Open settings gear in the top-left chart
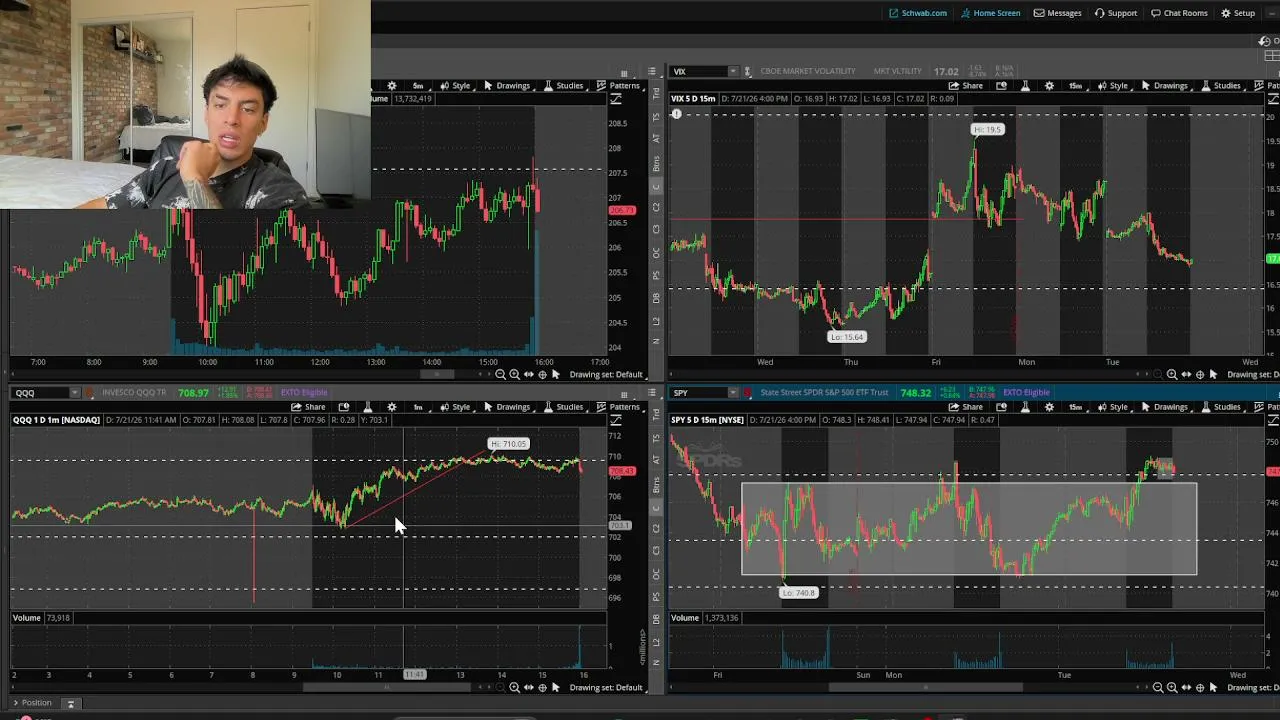 point(391,86)
